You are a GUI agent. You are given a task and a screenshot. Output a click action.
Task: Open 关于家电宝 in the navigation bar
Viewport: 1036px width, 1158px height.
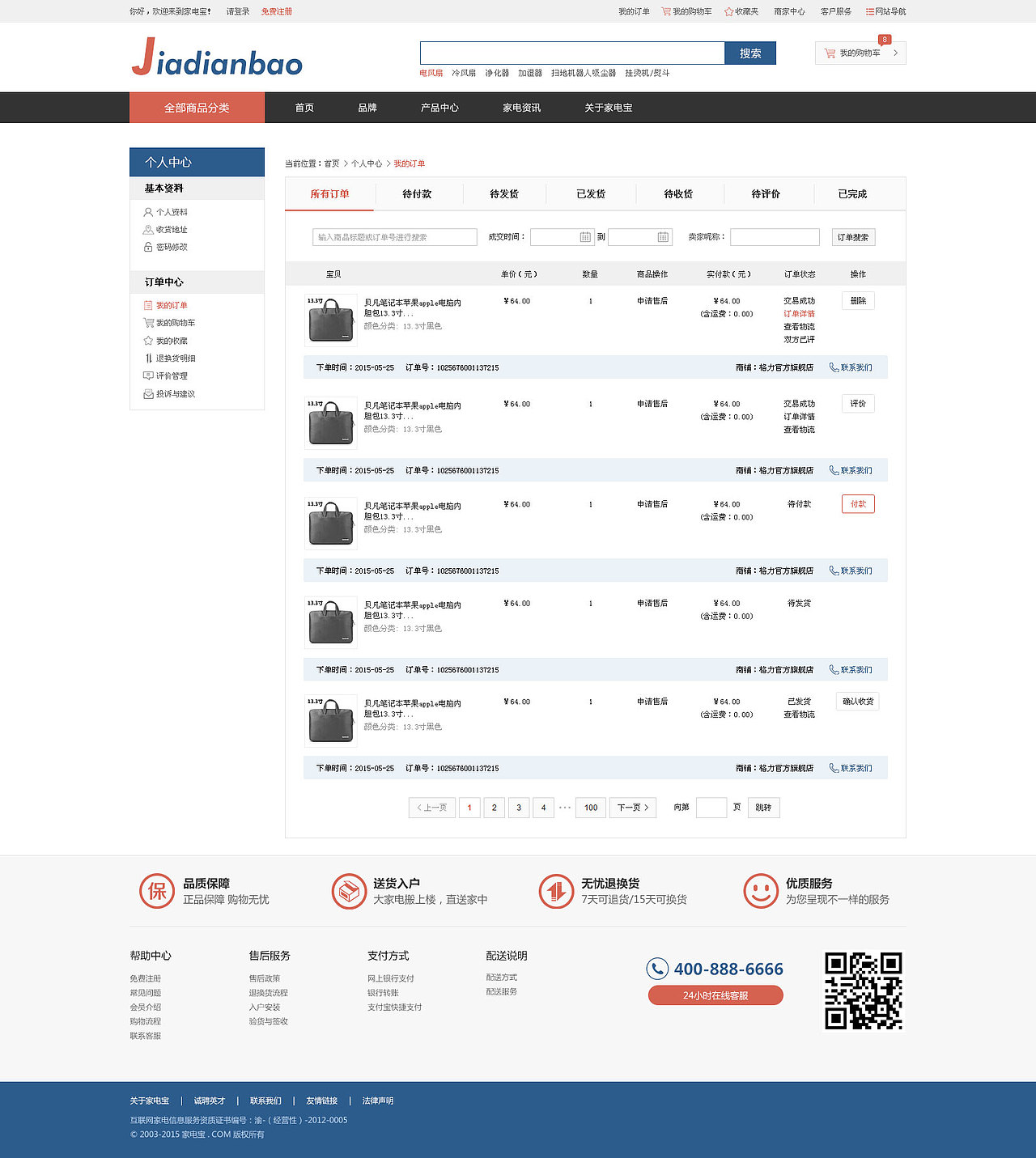point(609,108)
